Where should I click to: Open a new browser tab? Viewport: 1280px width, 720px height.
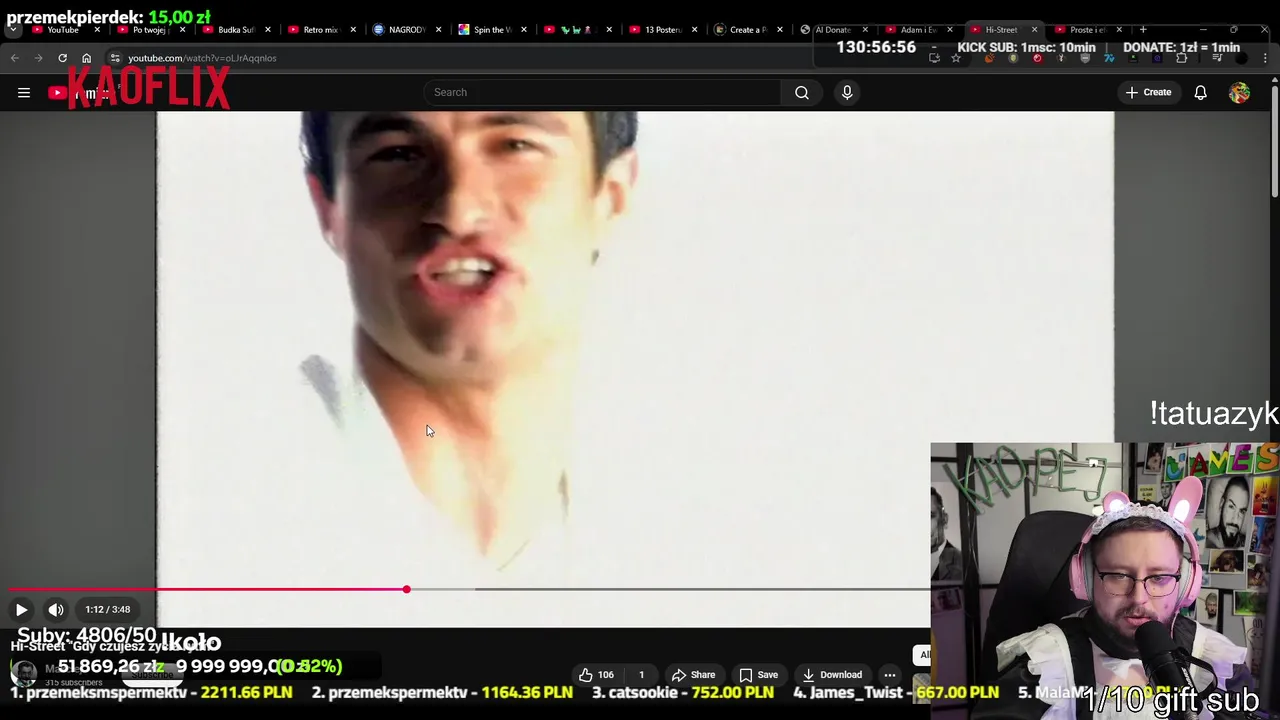(x=1143, y=30)
